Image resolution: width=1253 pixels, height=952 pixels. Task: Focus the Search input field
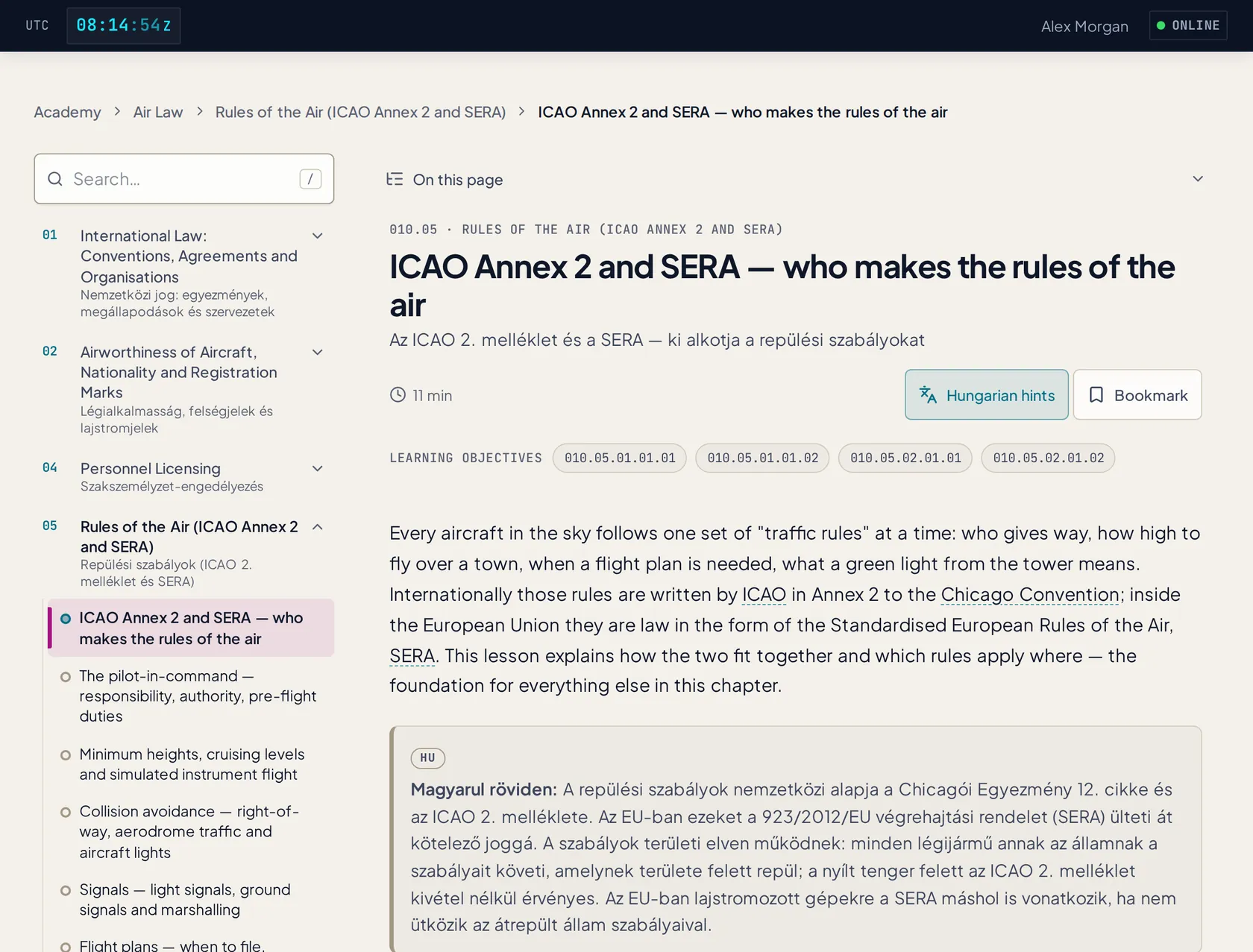[x=183, y=179]
